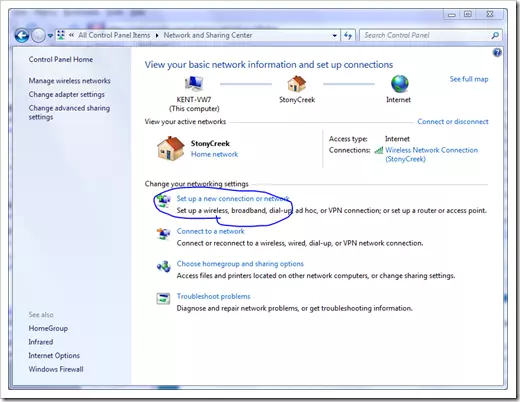The image size is (520, 402).
Task: Go to Control Panel Home
Action: [x=61, y=59]
